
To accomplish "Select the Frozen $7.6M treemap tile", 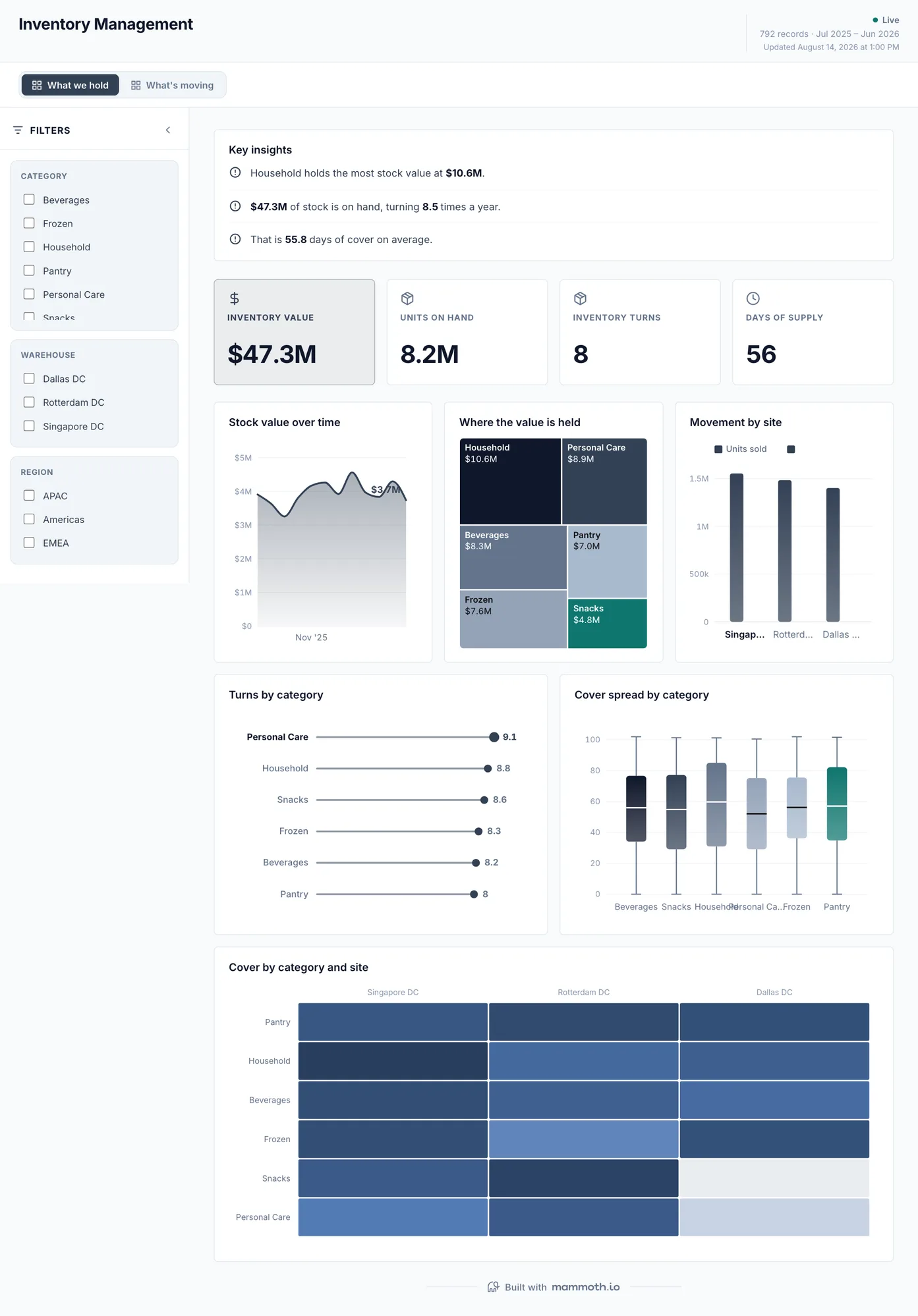I will tap(513, 619).
